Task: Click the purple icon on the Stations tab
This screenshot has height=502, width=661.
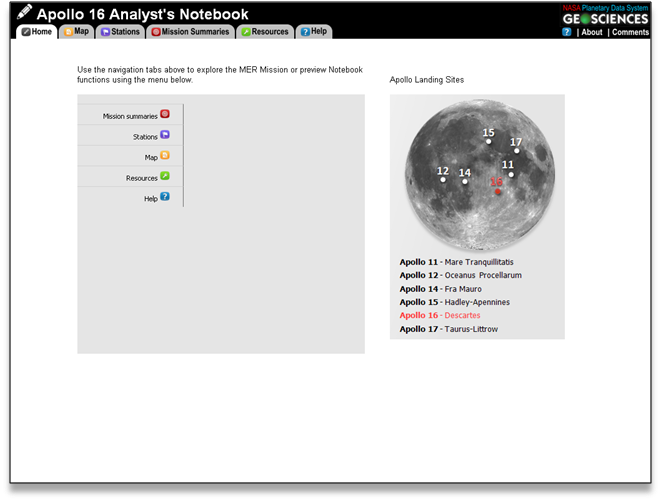Action: 105,32
